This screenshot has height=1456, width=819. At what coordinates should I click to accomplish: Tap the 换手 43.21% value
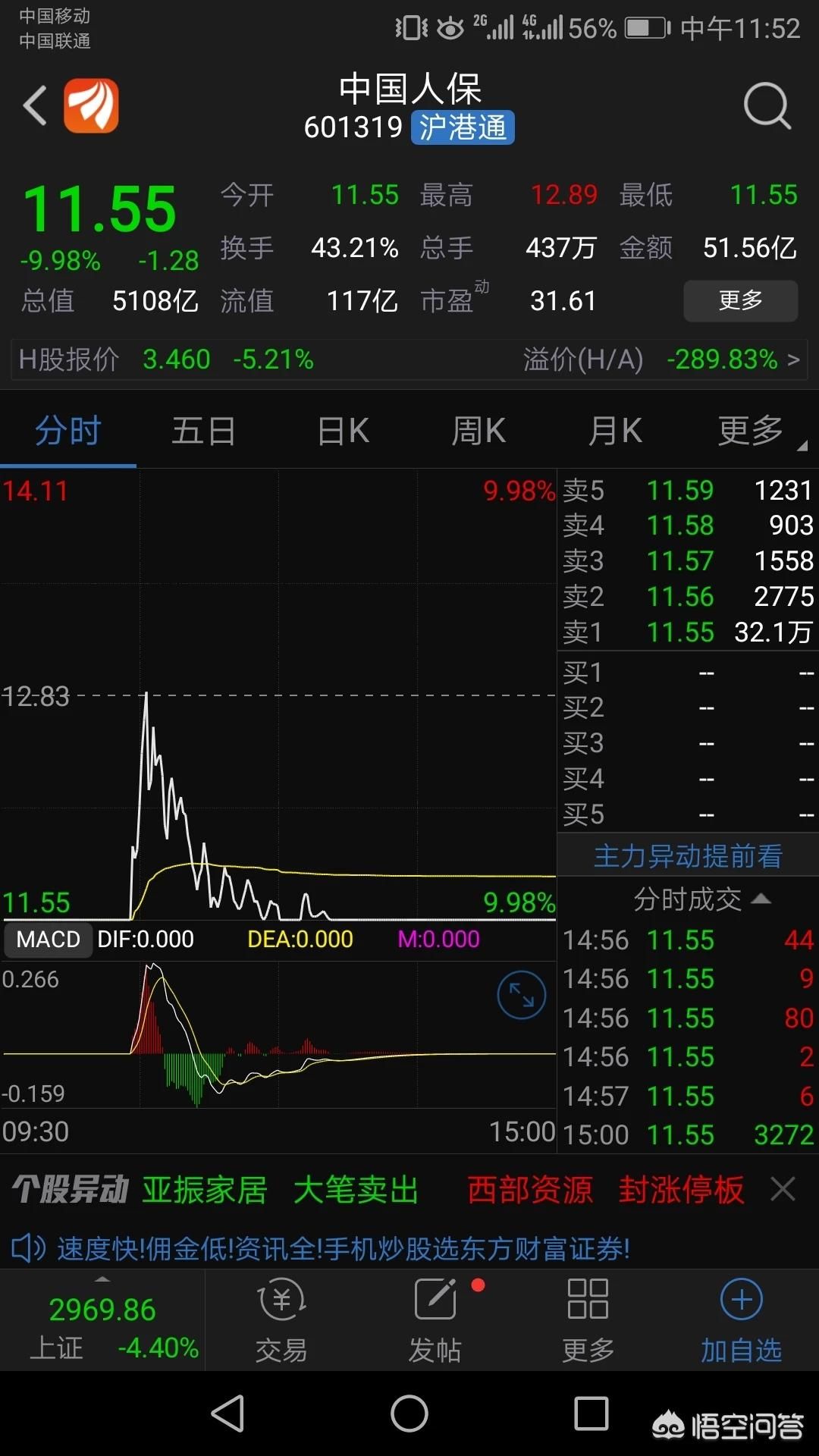tap(355, 248)
